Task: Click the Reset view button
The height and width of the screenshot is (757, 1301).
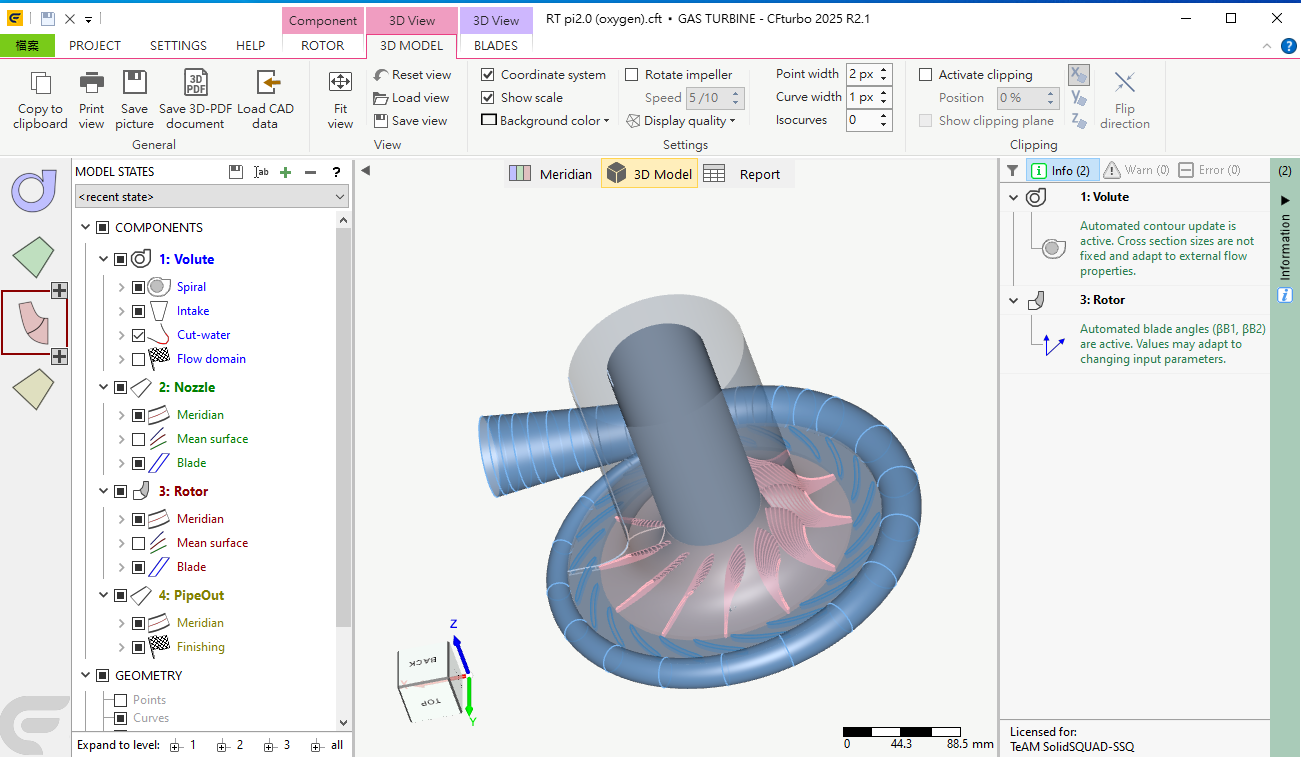Action: click(412, 75)
